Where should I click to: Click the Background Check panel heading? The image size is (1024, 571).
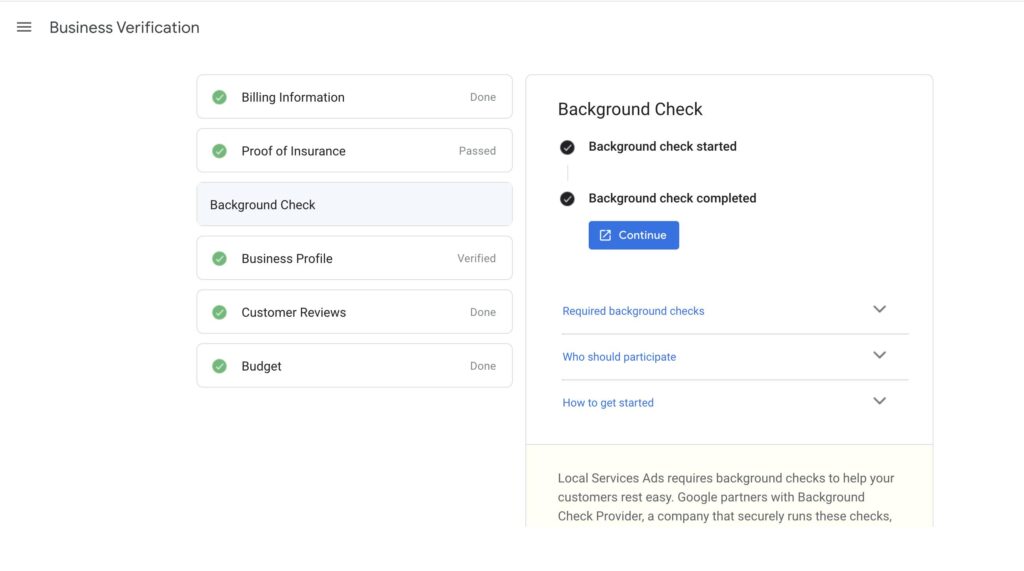[x=630, y=109]
